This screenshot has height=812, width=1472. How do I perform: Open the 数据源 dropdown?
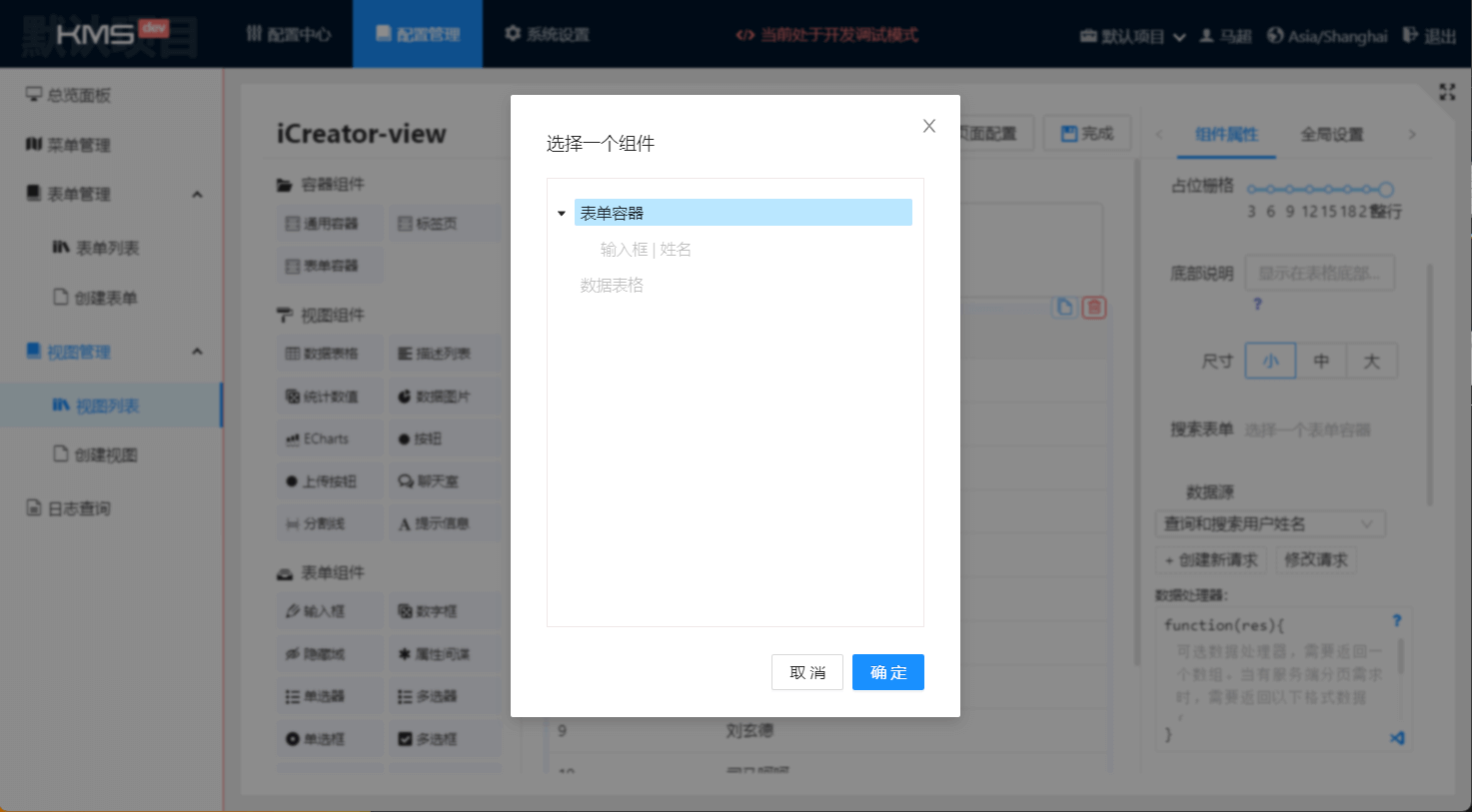[x=1270, y=523]
